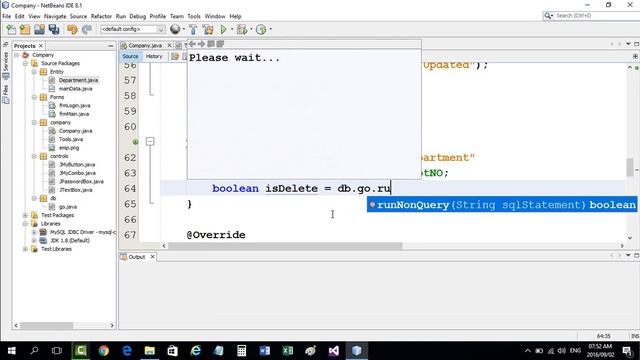Click the Debug Project toolbar icon

pos(242,29)
